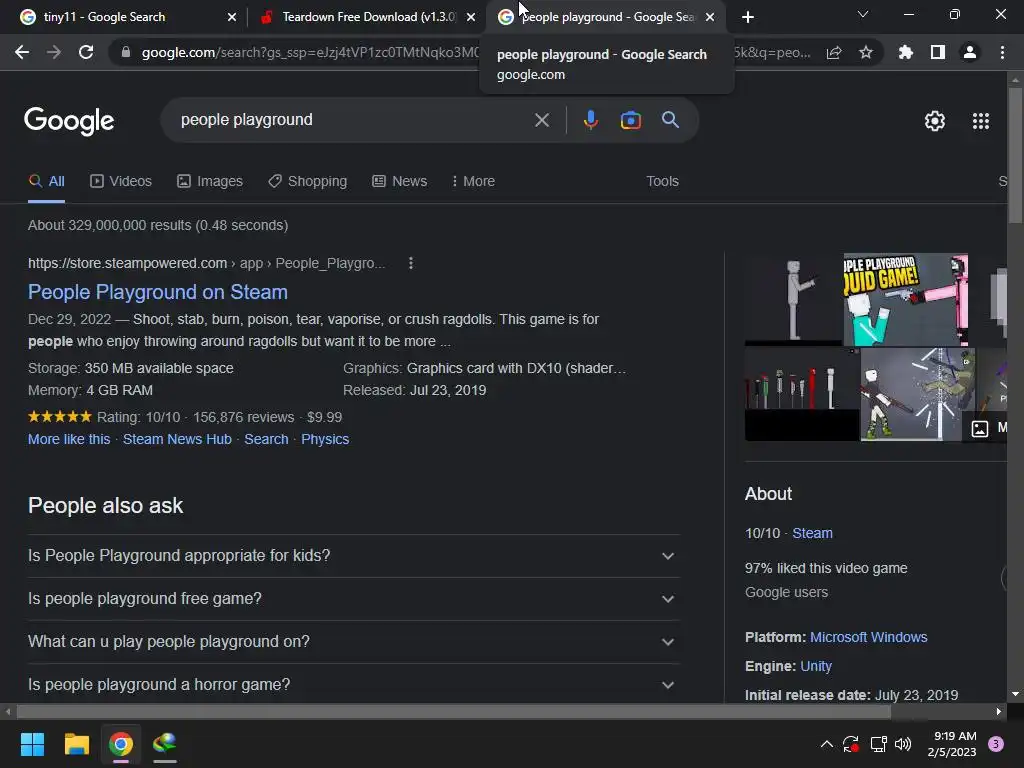Expand 'Is People Playground appropriate for kids?'
The height and width of the screenshot is (768, 1024).
pyautogui.click(x=353, y=556)
